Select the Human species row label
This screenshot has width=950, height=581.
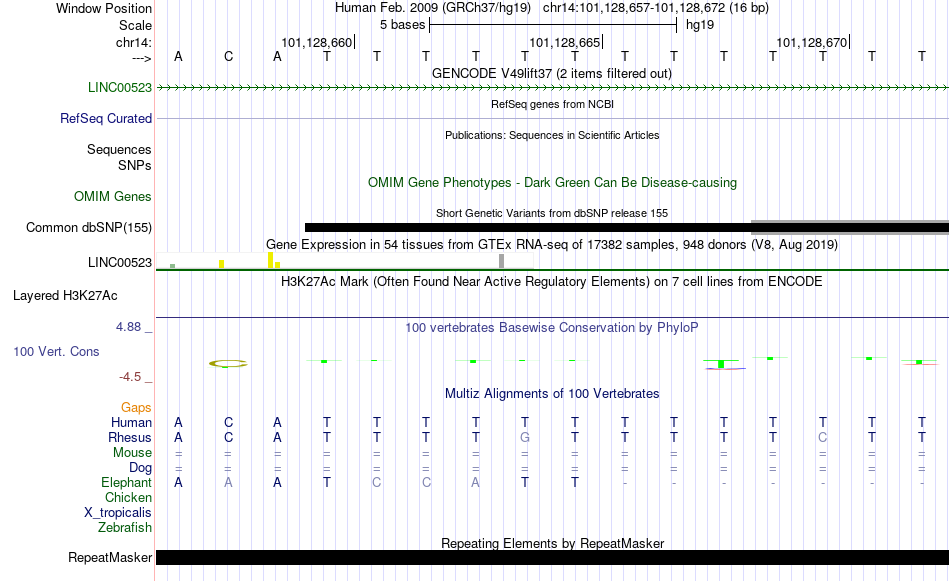pyautogui.click(x=131, y=422)
